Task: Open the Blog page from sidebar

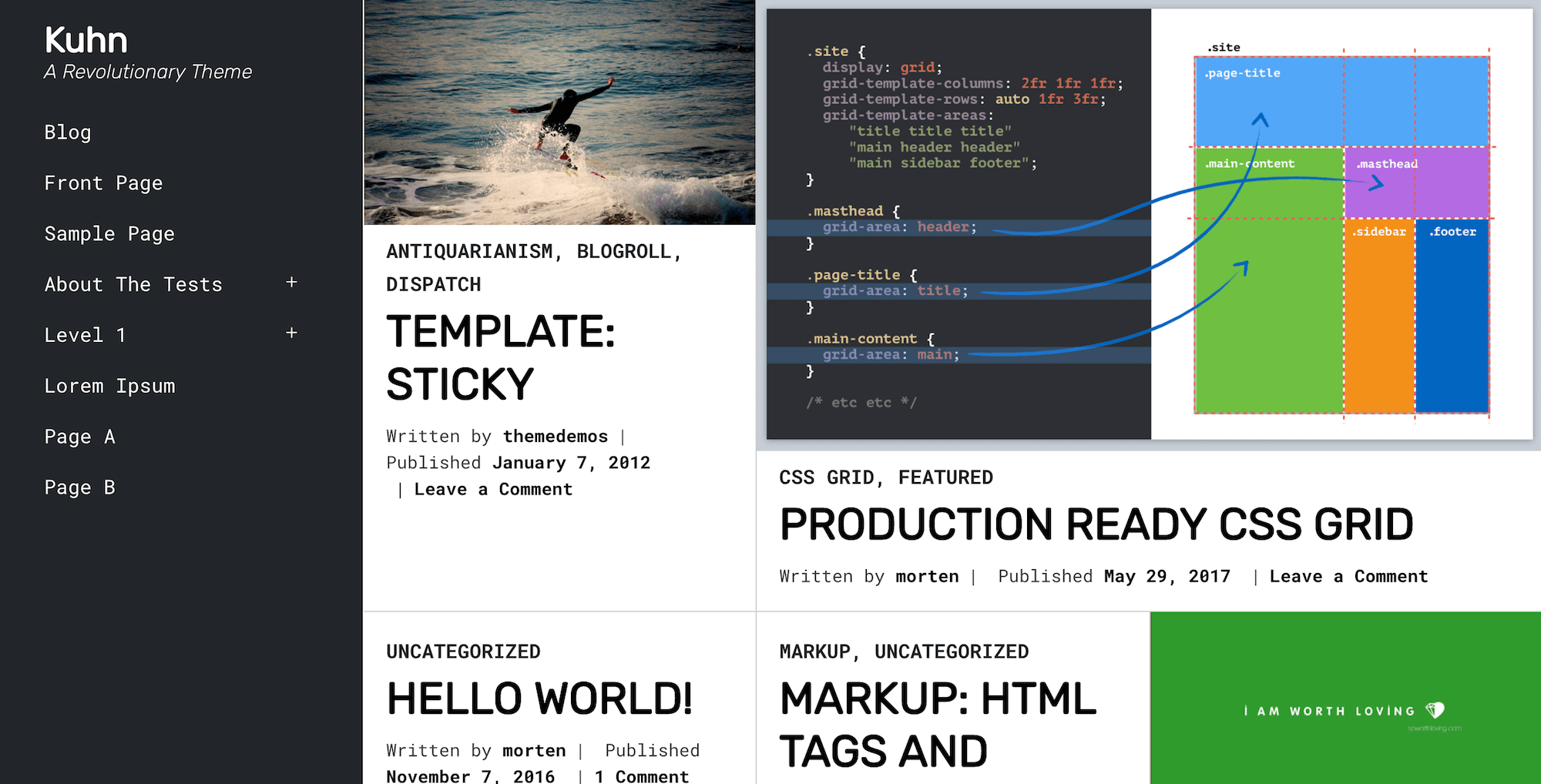Action: click(x=68, y=132)
